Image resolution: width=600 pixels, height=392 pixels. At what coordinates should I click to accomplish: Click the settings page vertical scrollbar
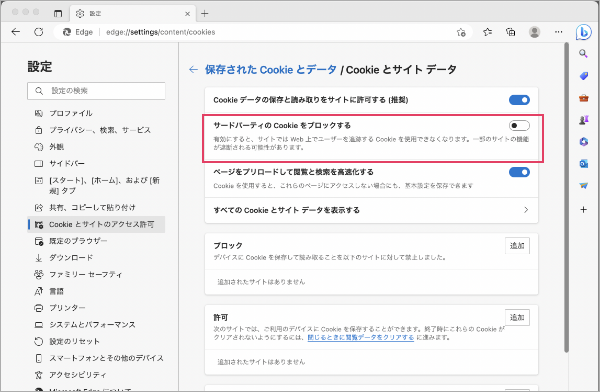tap(566, 198)
